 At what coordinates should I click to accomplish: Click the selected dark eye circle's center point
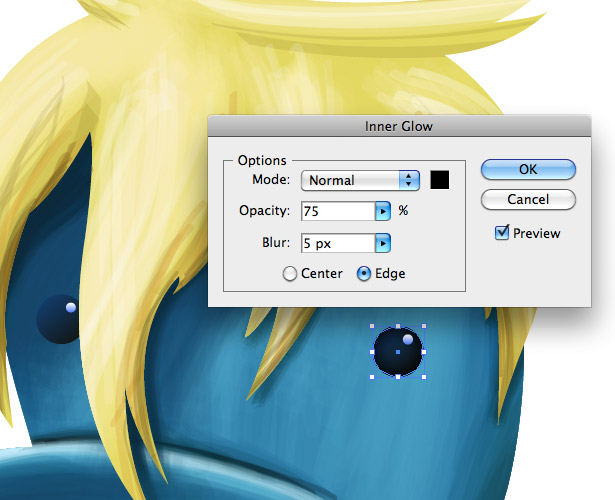pos(398,352)
